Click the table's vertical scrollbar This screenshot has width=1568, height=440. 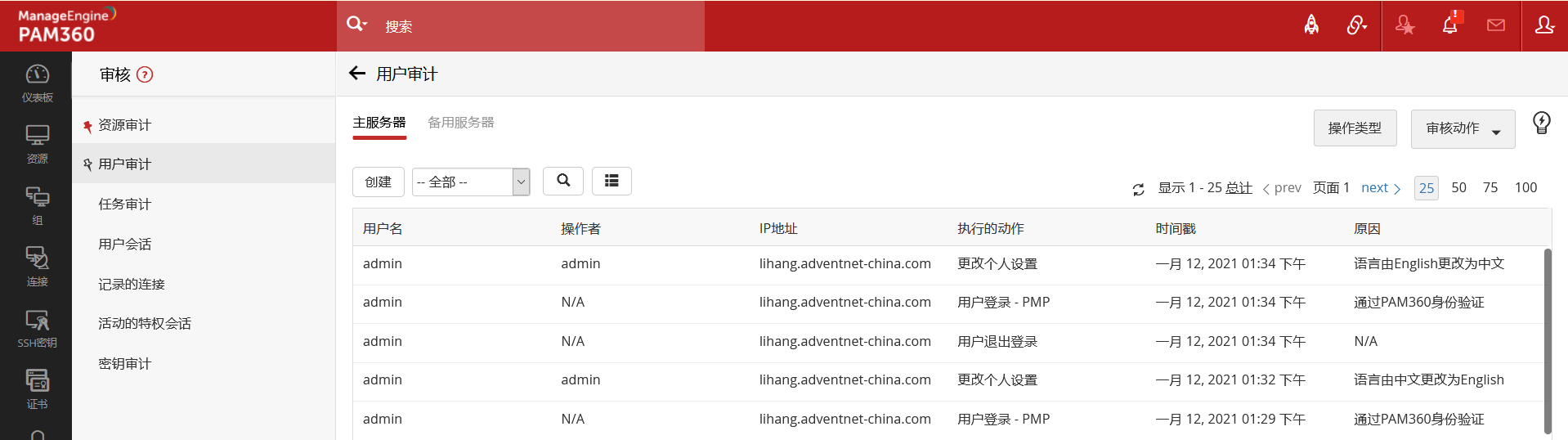[x=1548, y=341]
